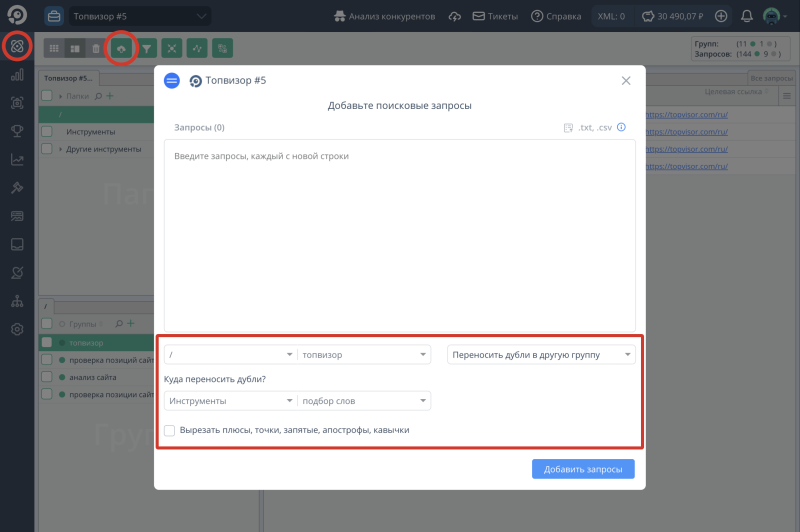800x532 pixels.
Task: Click the 30 490,07 ₽ balance
Action: point(672,16)
